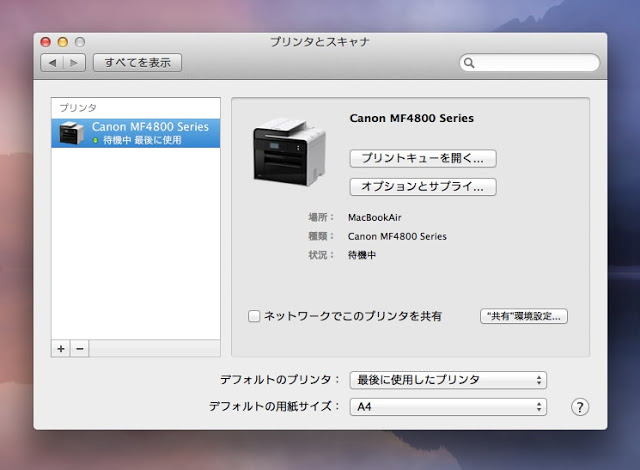
Task: Click the back navigation arrow
Action: [x=52, y=63]
